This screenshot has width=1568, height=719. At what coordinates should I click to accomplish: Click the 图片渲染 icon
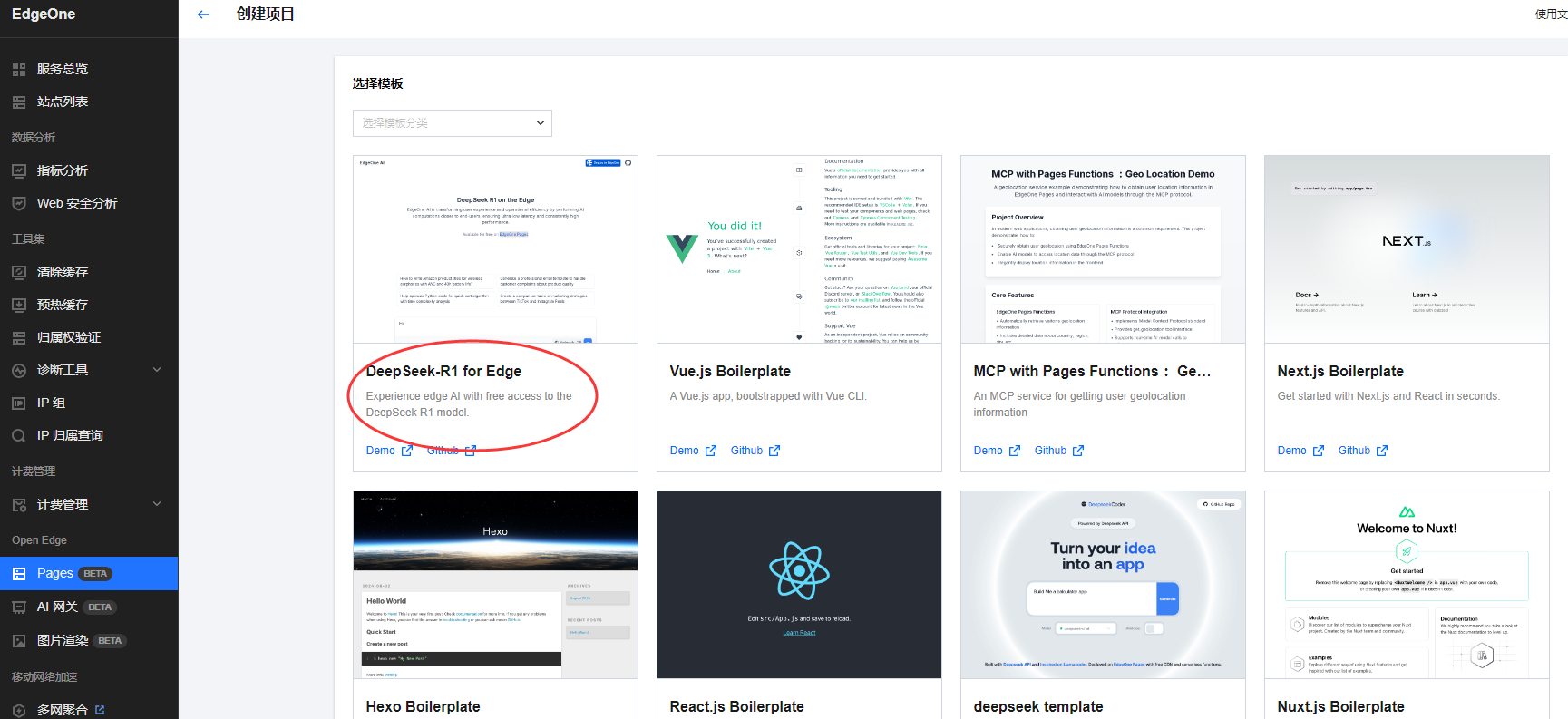click(19, 640)
